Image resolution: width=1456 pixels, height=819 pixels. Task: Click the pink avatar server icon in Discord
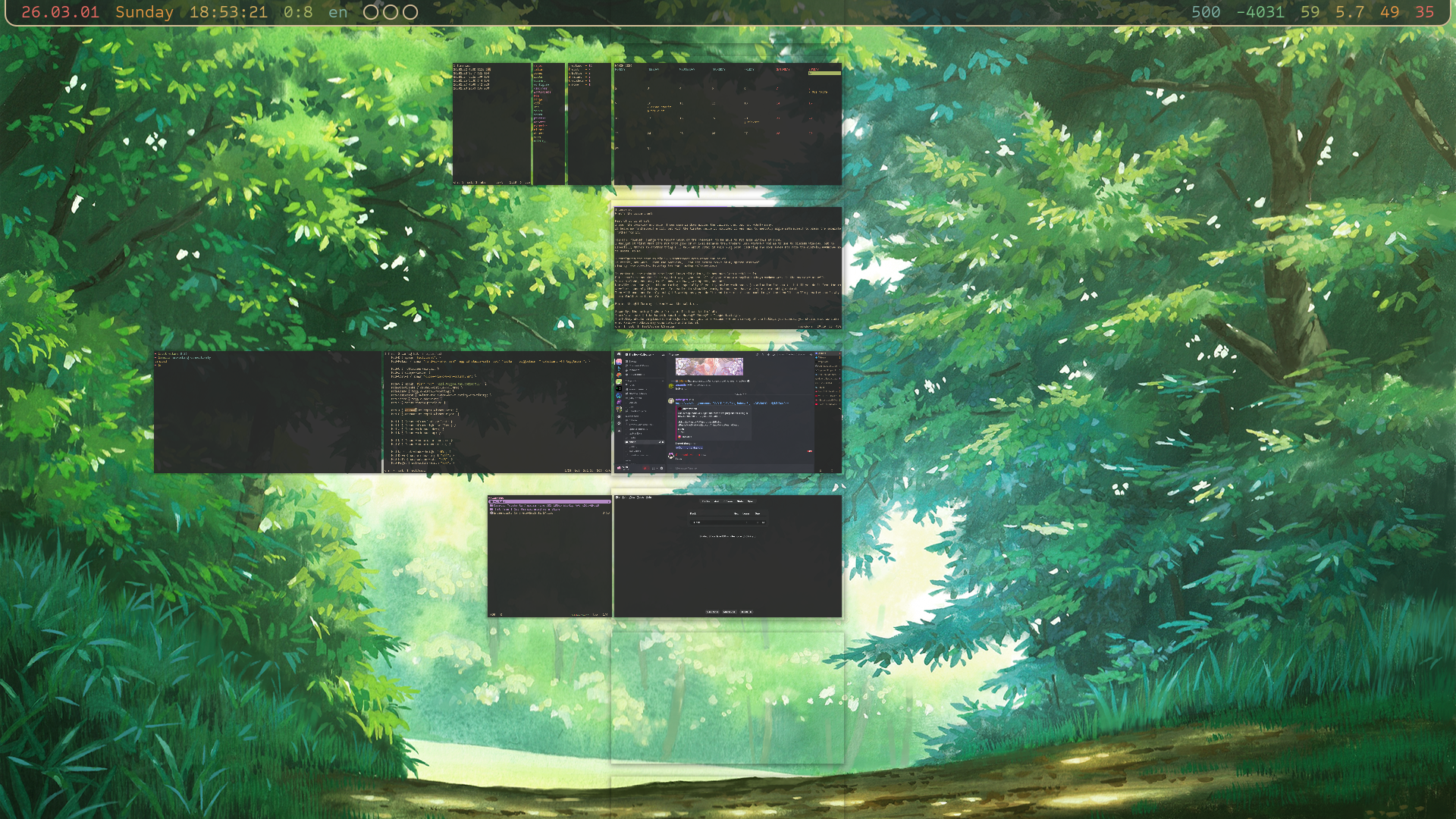[619, 362]
